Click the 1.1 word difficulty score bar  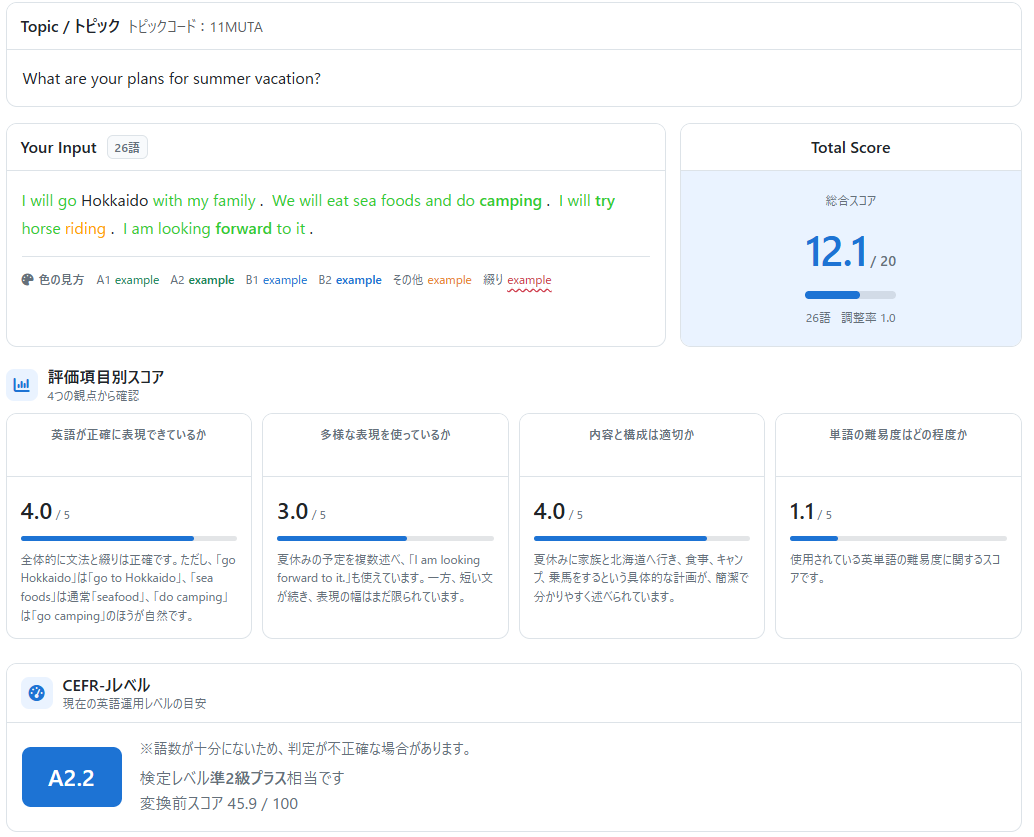[x=898, y=538]
